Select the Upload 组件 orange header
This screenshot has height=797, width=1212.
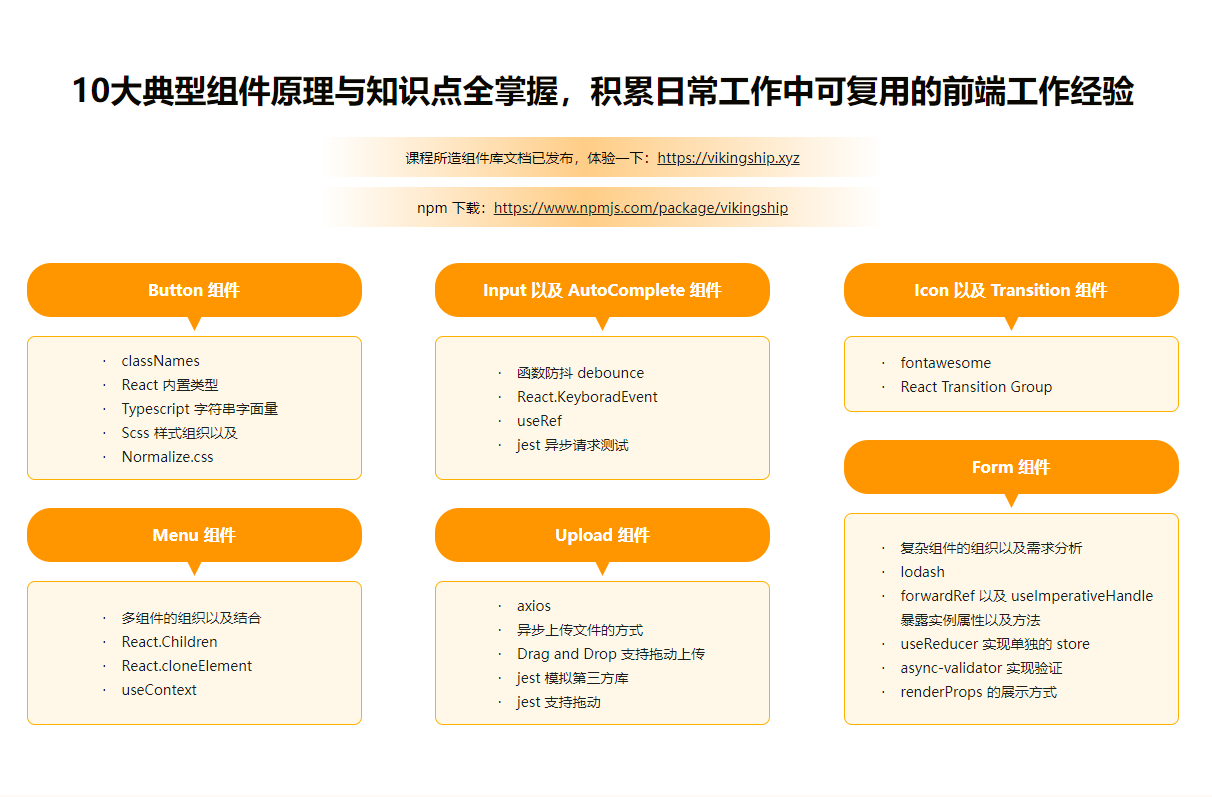602,535
